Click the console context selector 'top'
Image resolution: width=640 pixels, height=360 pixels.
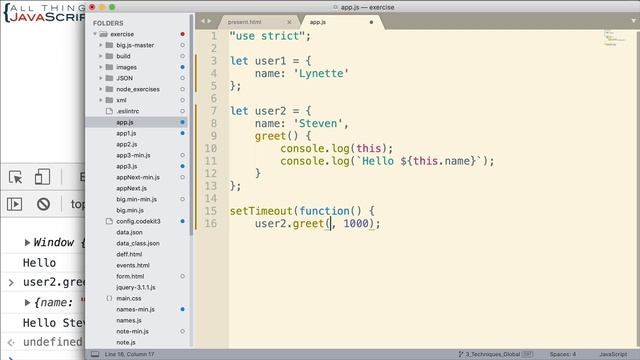tap(77, 204)
